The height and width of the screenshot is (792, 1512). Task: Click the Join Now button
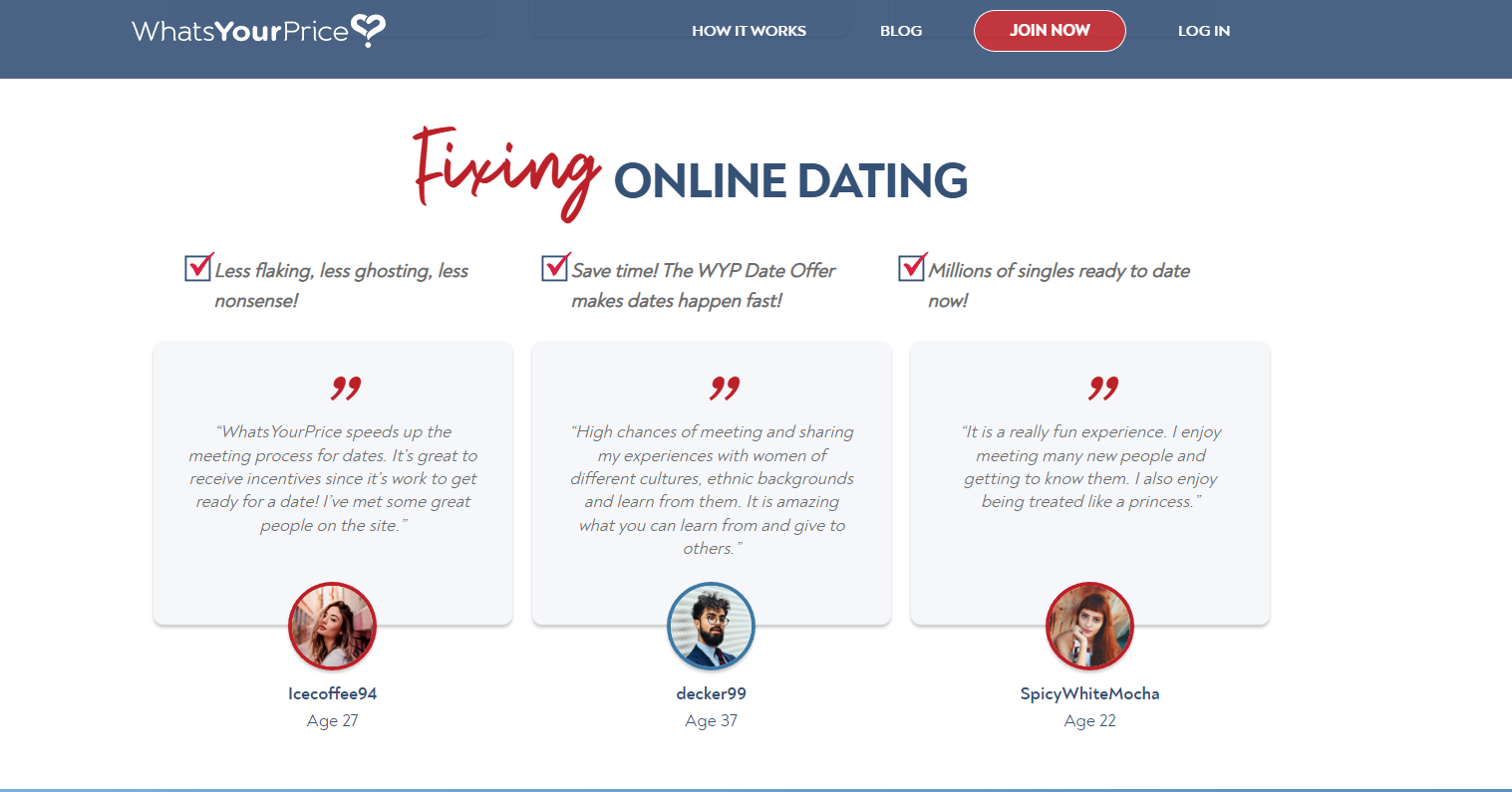coord(1050,31)
